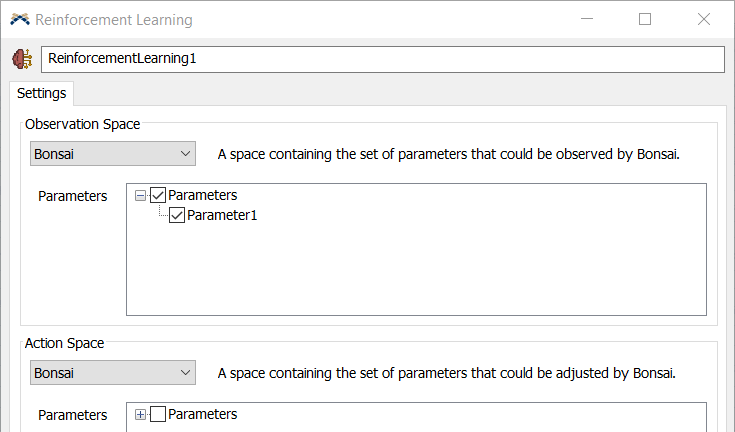Select the Observation Parameters tree root label
Viewport: 735px width, 432px height.
click(202, 195)
